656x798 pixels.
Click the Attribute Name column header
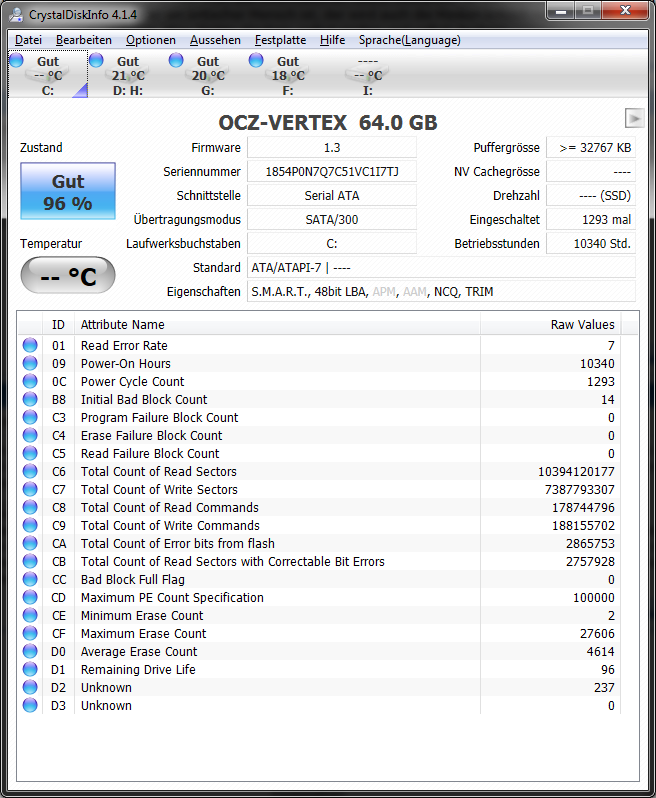[x=277, y=325]
